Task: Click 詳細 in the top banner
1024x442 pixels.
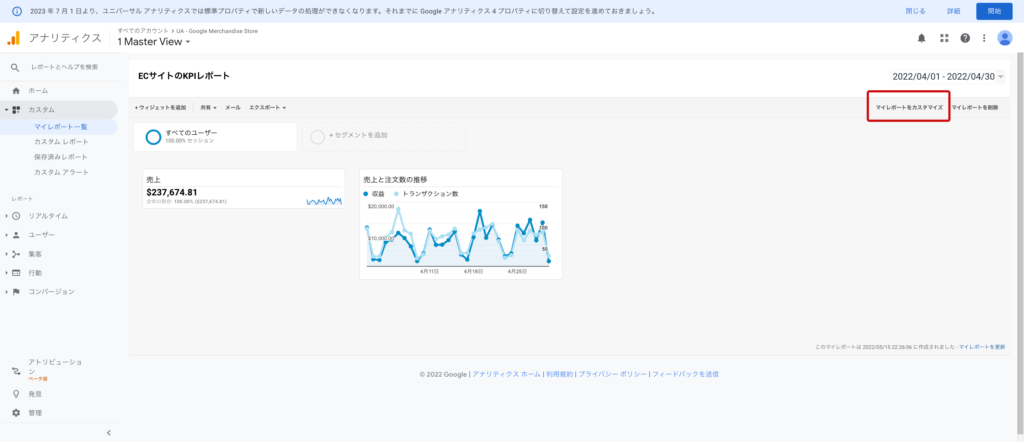Action: pos(953,11)
